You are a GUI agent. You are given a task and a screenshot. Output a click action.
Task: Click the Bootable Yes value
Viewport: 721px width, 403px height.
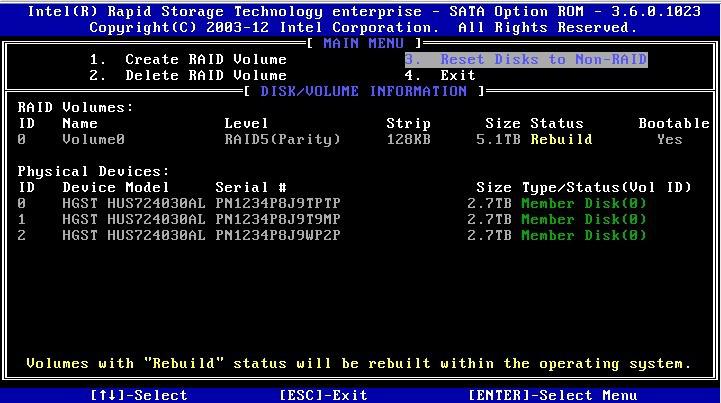pyautogui.click(x=669, y=139)
